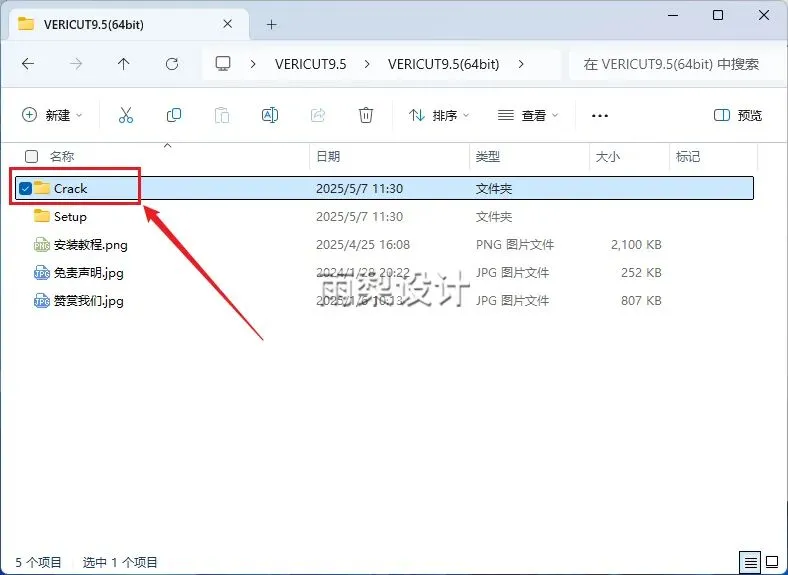Click the Setup folder icon
Viewport: 788px width, 575px height.
click(42, 216)
